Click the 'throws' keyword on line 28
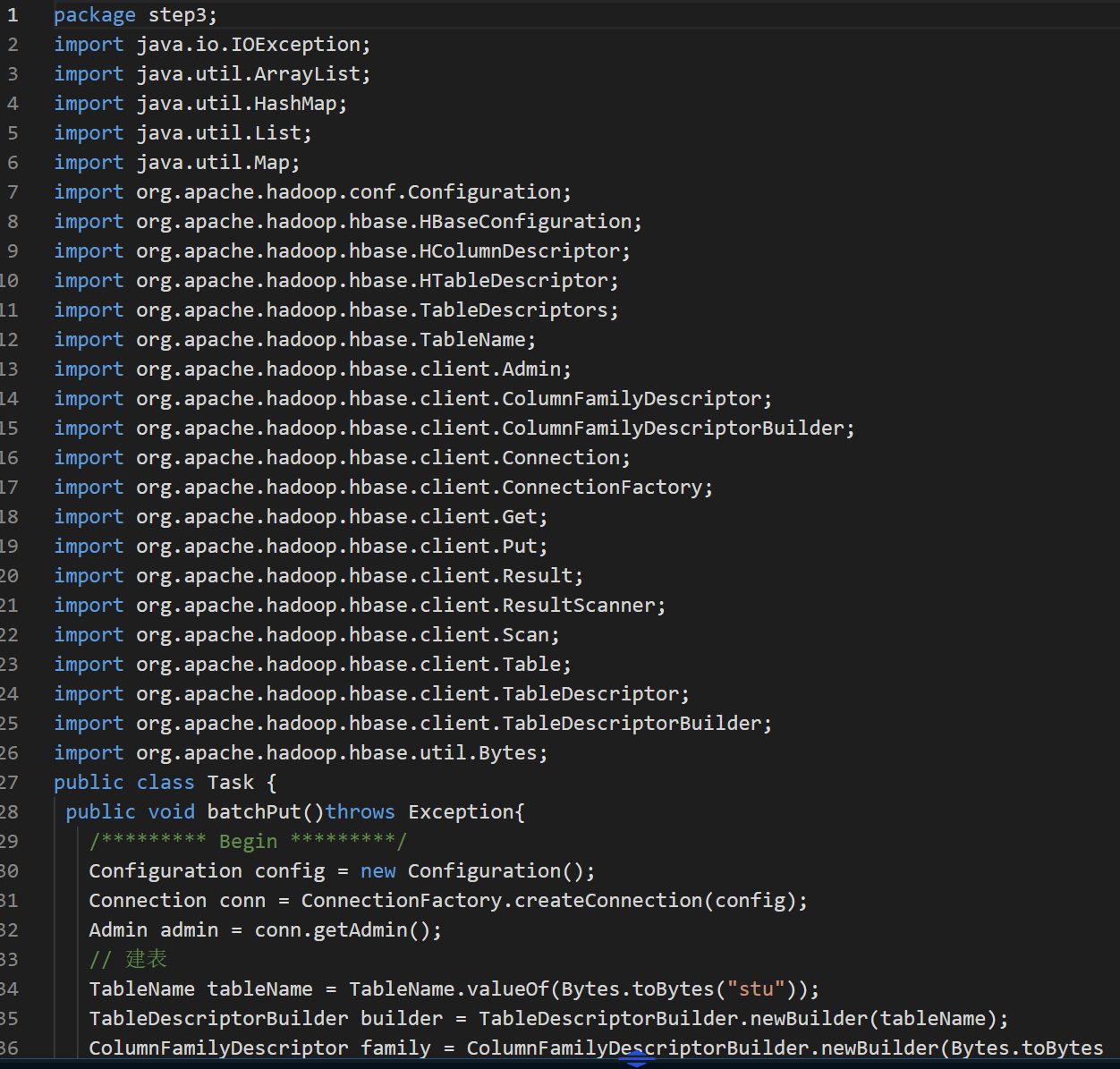Screen dimensions: 1120x1069 (x=361, y=812)
